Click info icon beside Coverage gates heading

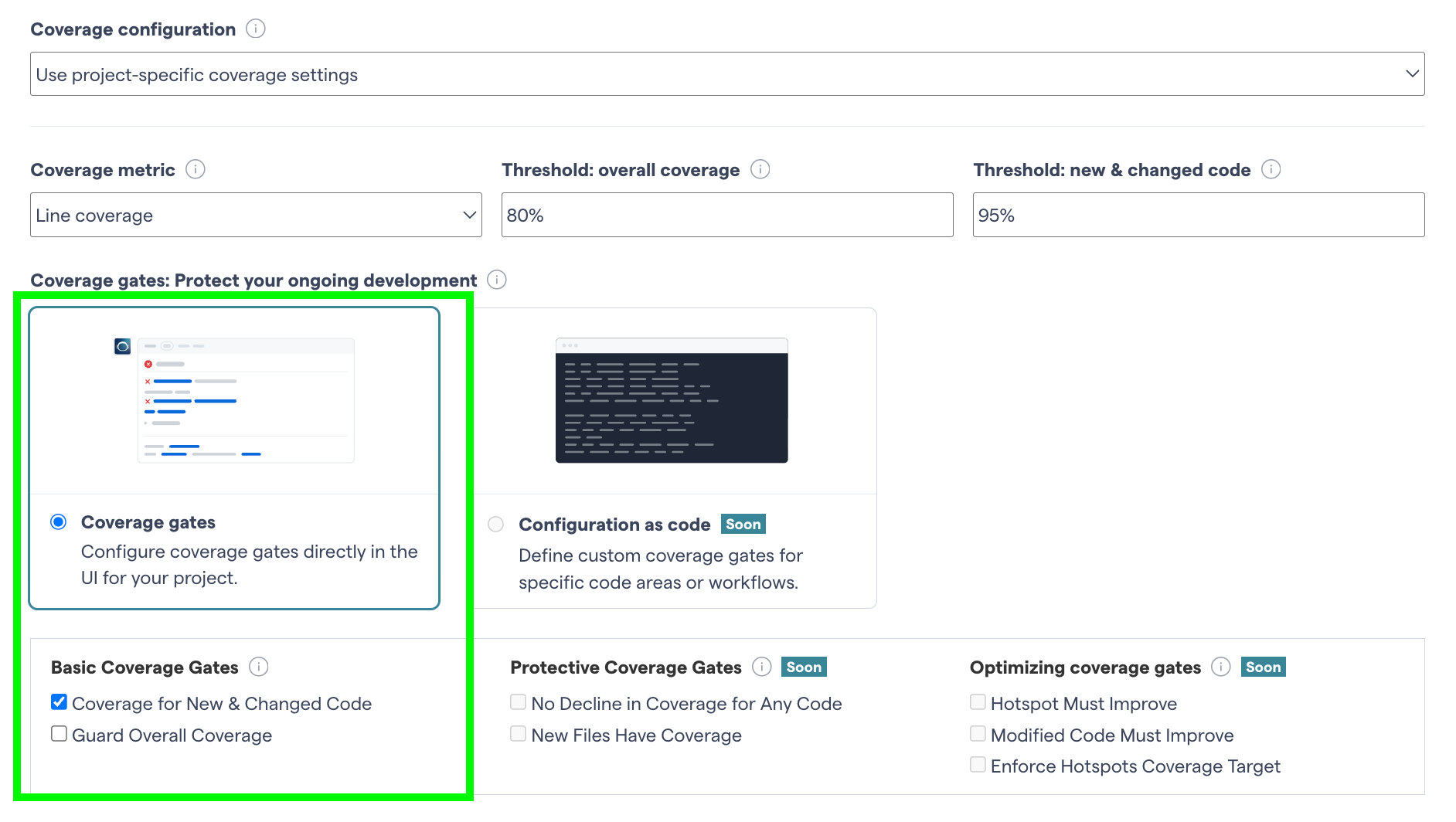coord(497,280)
